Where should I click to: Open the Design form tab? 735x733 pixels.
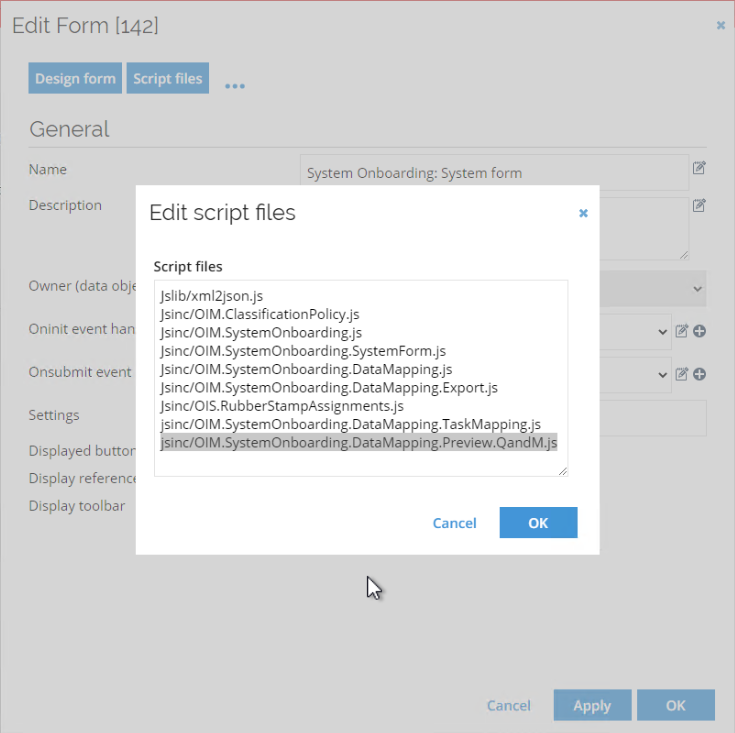[x=75, y=78]
